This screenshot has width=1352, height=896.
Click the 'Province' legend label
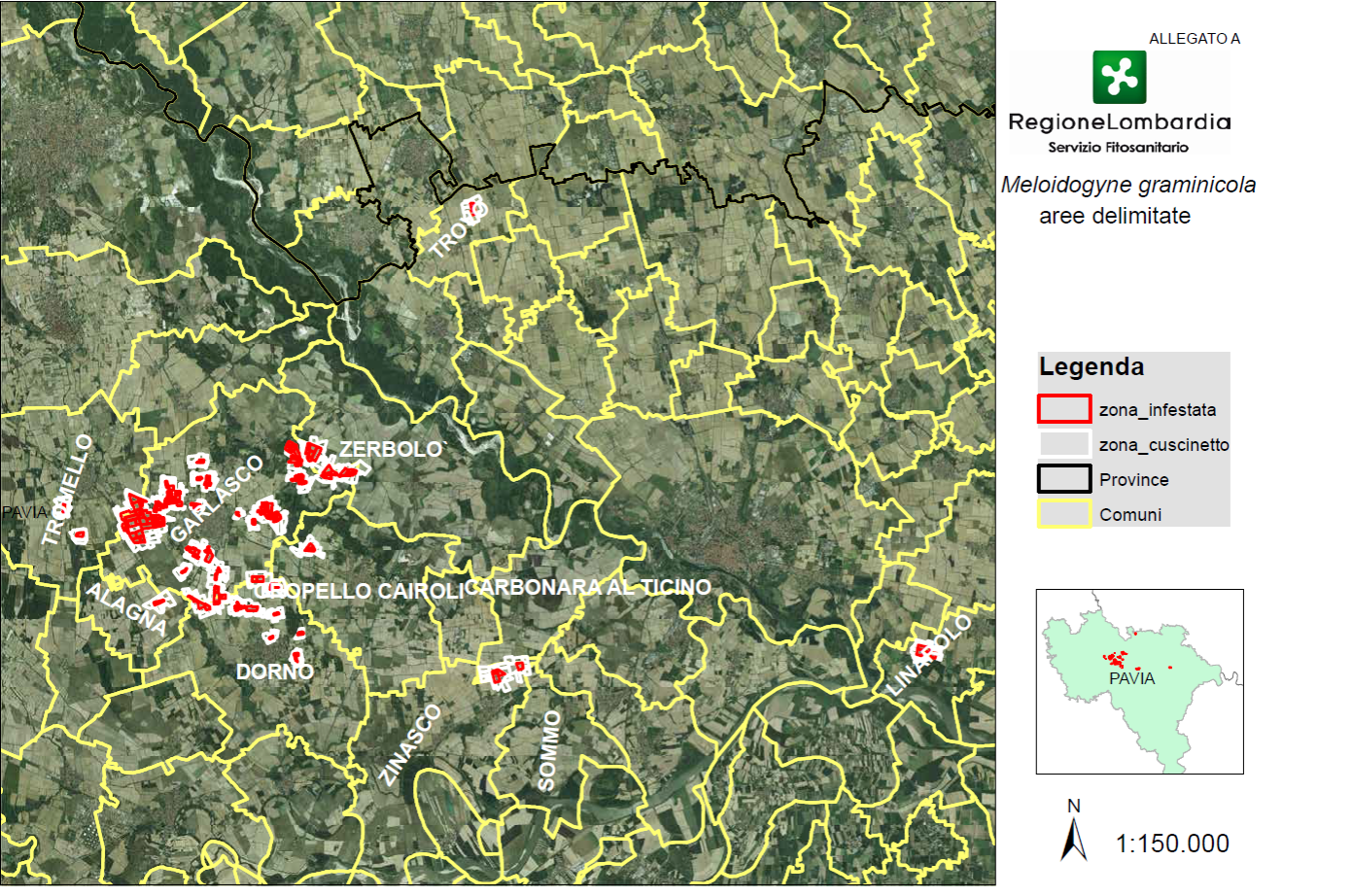click(x=1134, y=480)
